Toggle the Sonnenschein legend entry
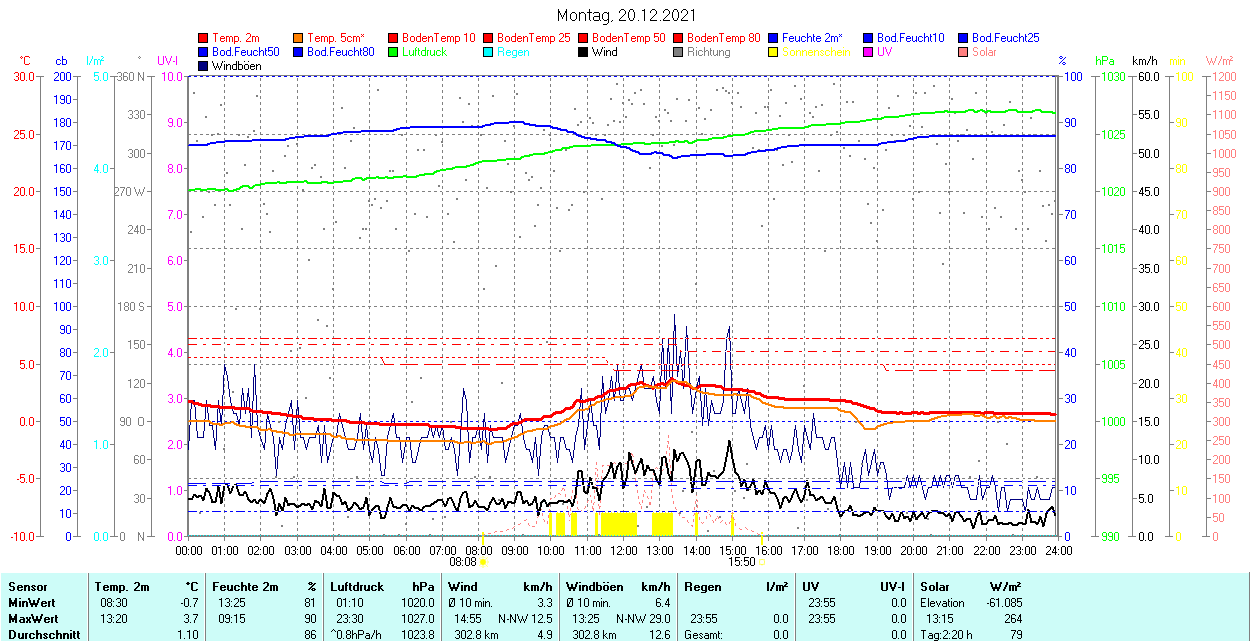The width and height of the screenshot is (1250, 641). click(816, 52)
